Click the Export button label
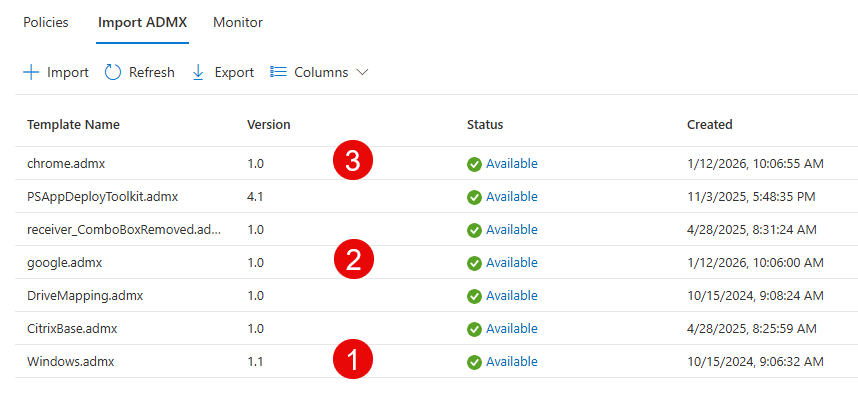This screenshot has height=397, width=858. [234, 73]
